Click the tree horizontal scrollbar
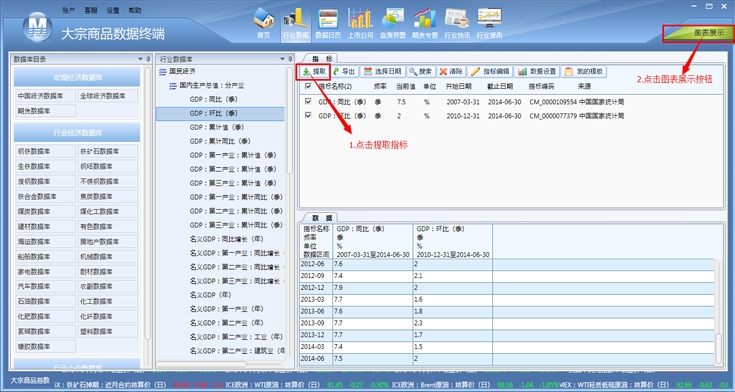The image size is (735, 392). click(202, 364)
